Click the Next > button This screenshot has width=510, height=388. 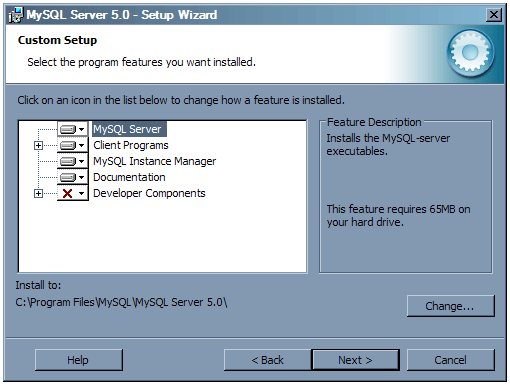pyautogui.click(x=355, y=360)
